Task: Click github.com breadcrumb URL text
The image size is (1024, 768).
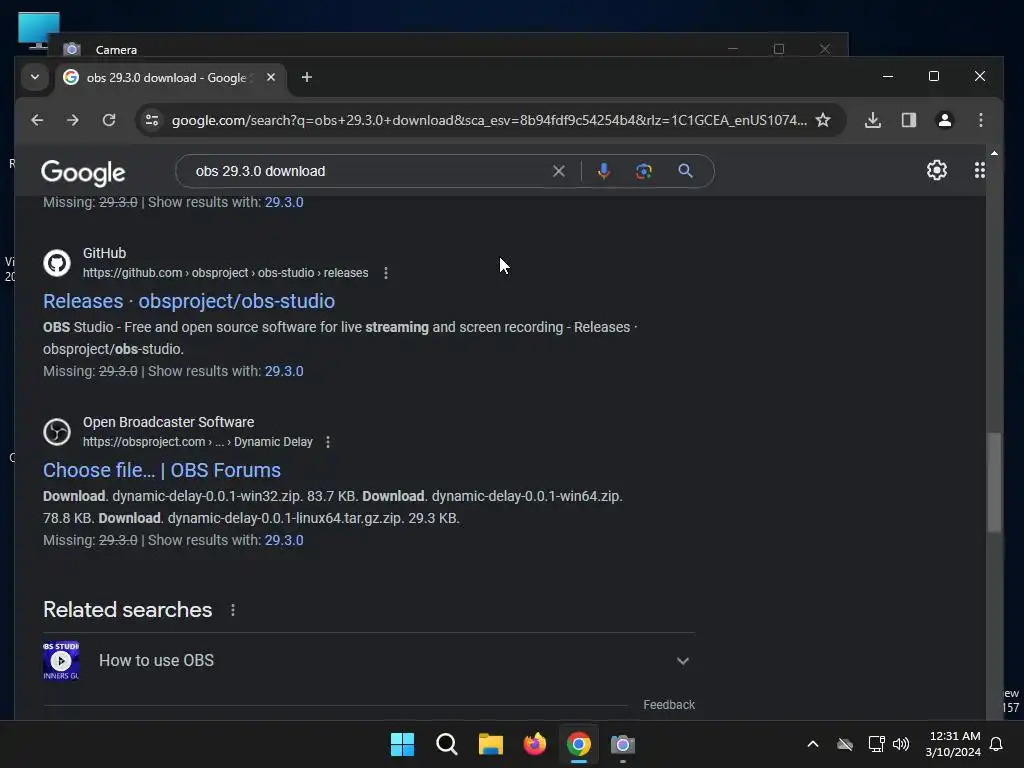Action: click(x=225, y=273)
